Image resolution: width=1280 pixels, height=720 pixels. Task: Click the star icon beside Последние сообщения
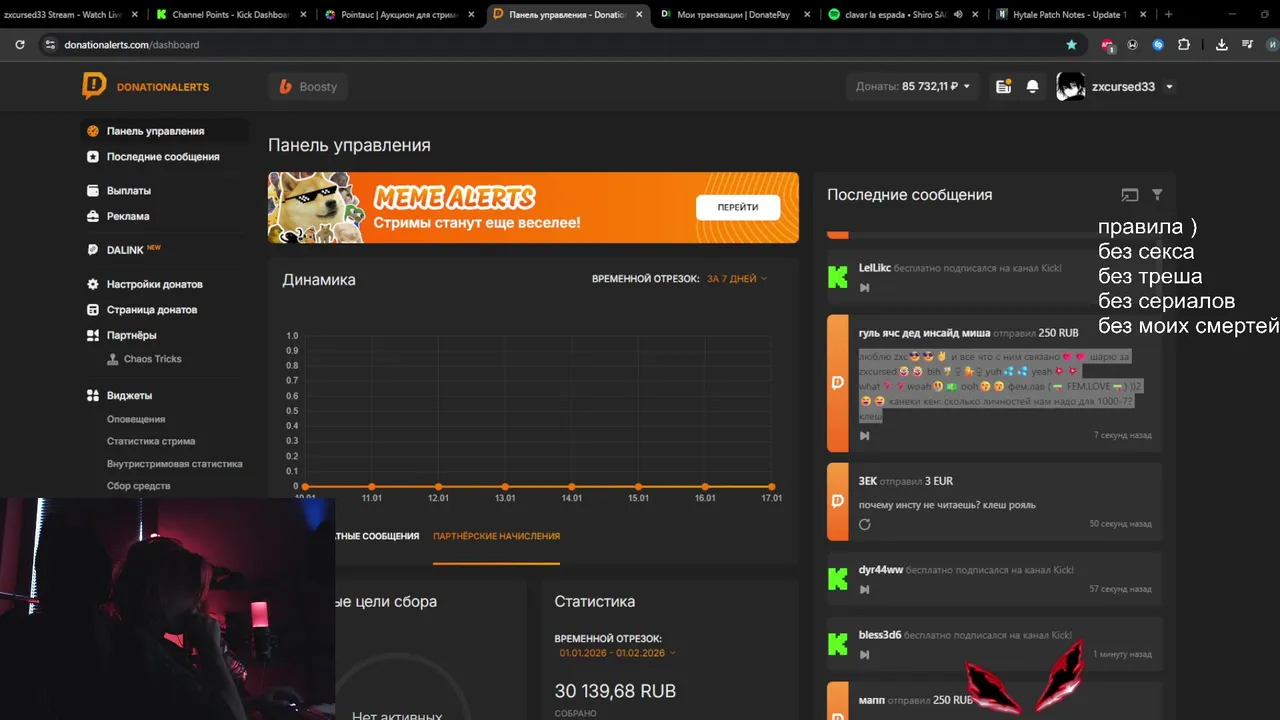pos(93,157)
